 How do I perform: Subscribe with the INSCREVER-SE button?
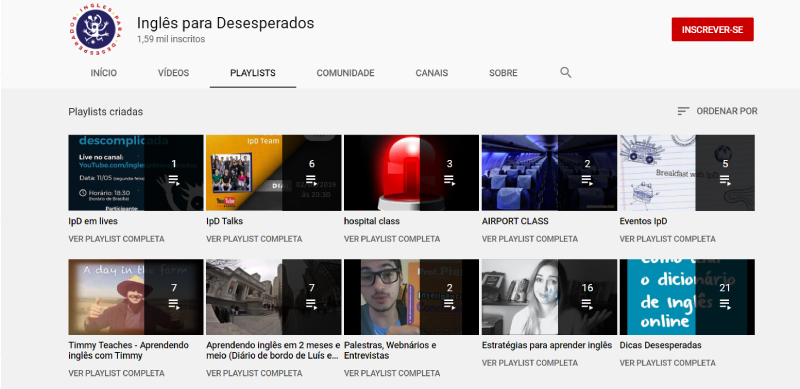pos(712,30)
